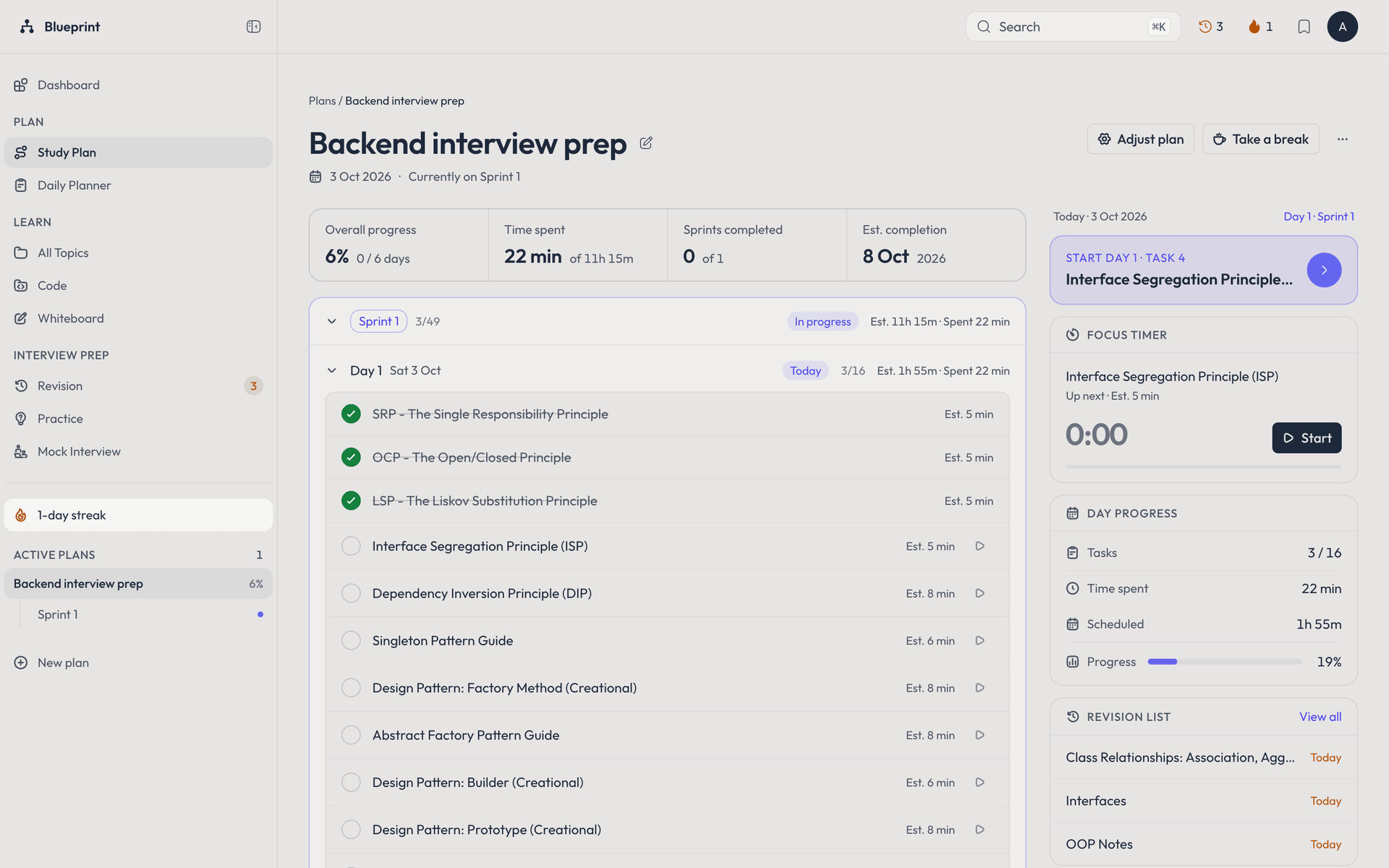This screenshot has width=1389, height=868.
Task: Uncheck the LSP Liskov task
Action: point(351,501)
